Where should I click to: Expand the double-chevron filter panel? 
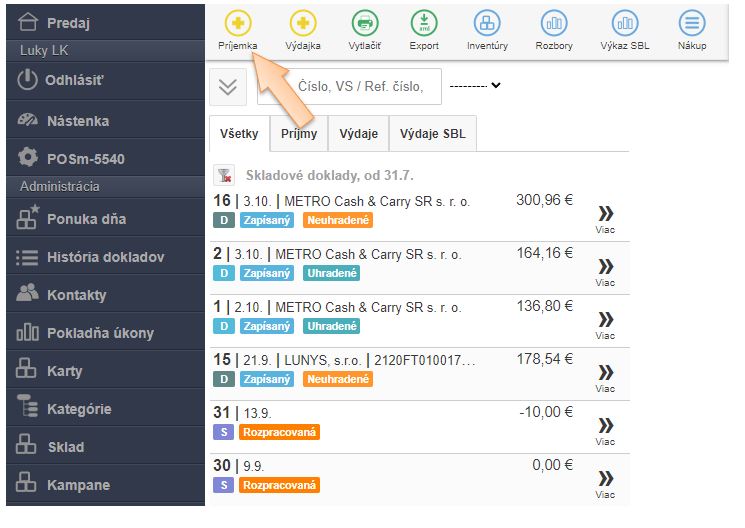[228, 87]
